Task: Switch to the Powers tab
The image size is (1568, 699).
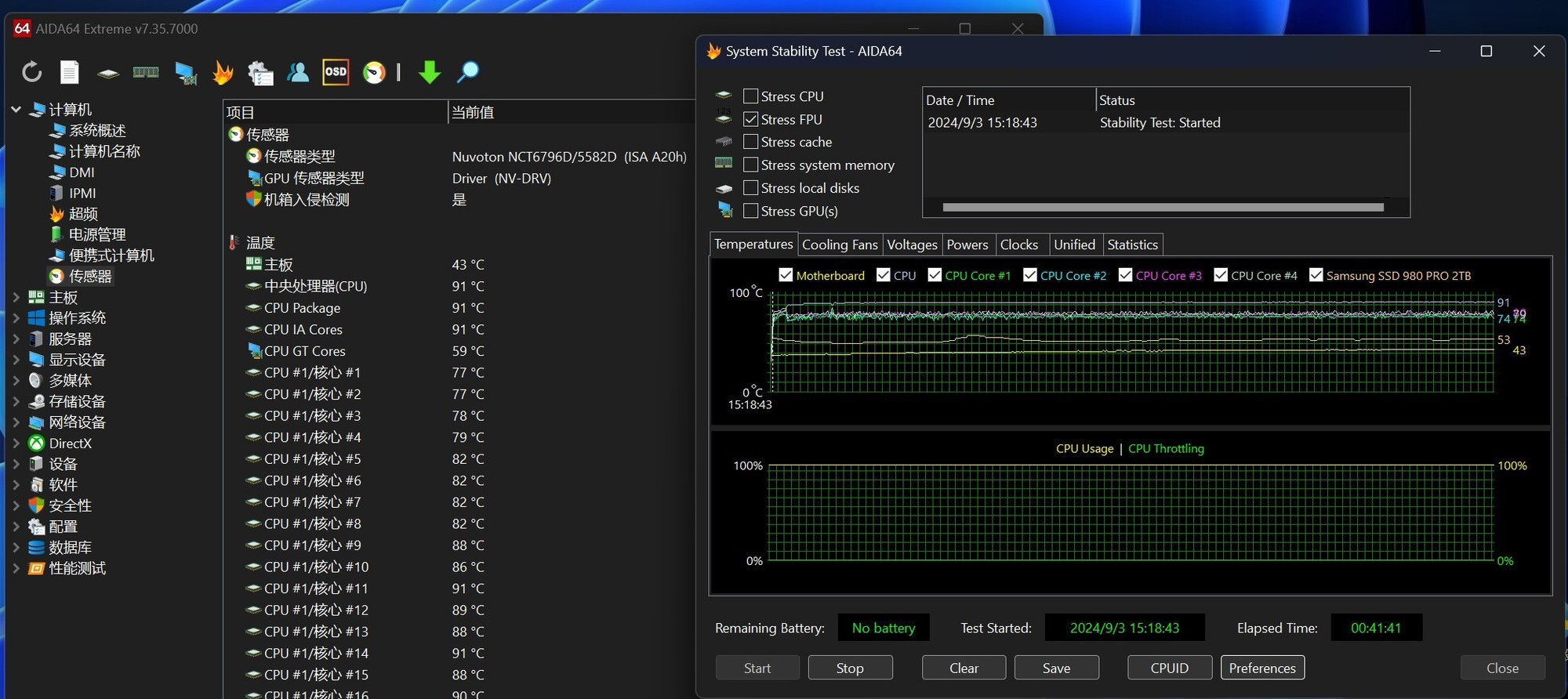Action: coord(967,244)
